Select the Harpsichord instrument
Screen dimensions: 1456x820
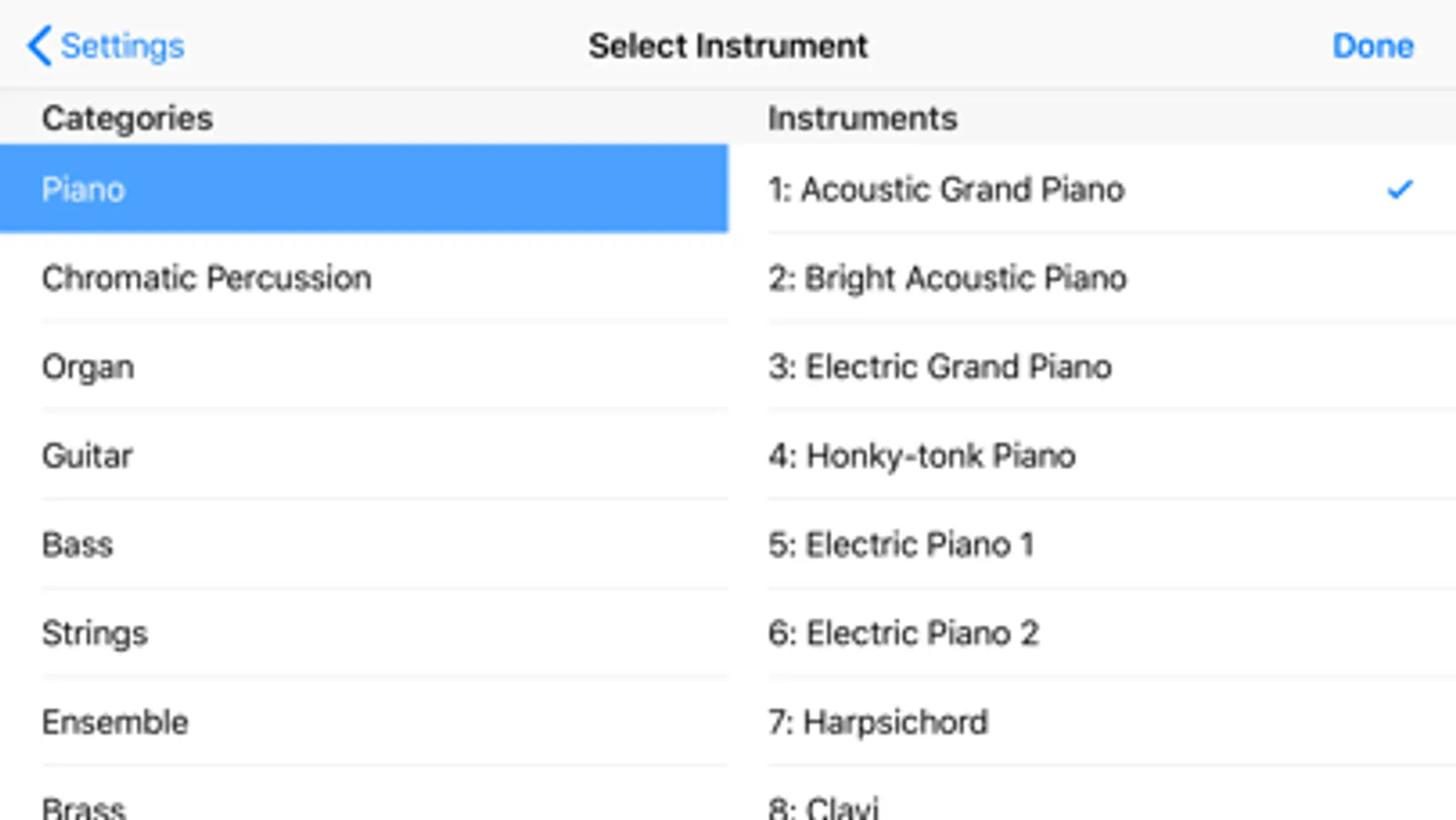tap(878, 723)
